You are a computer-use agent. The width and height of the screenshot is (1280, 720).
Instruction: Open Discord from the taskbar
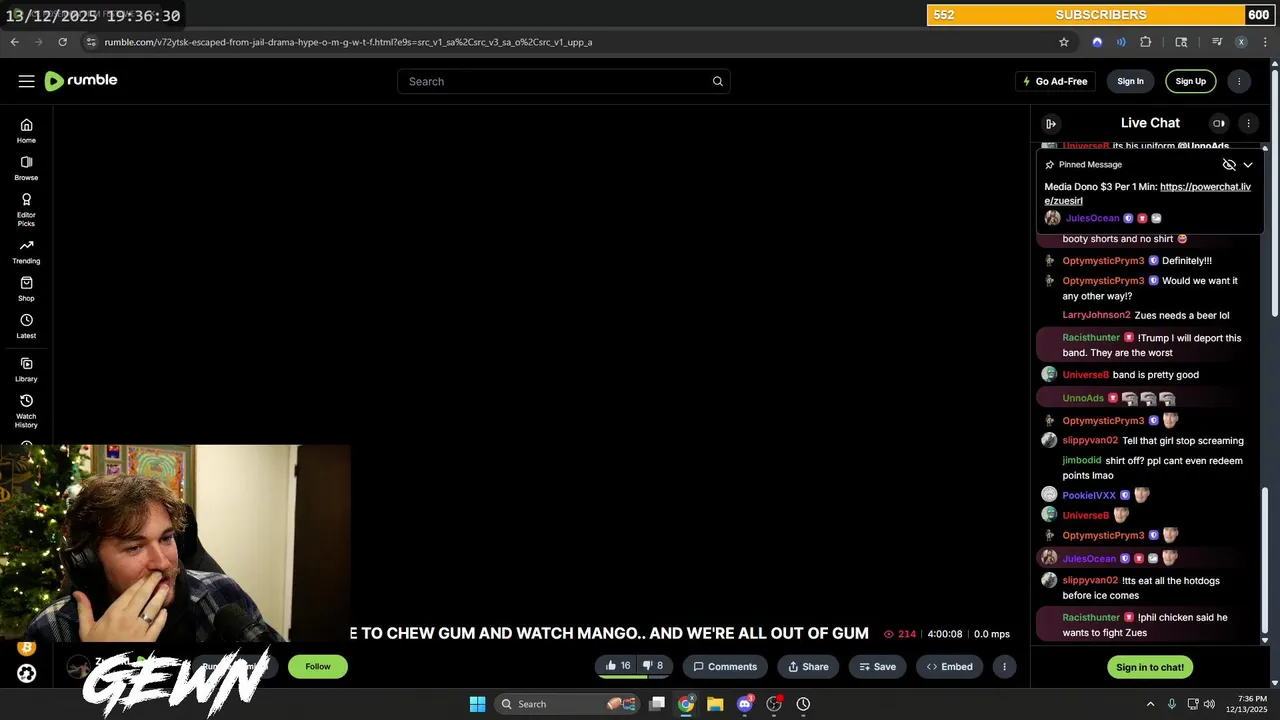coord(745,704)
